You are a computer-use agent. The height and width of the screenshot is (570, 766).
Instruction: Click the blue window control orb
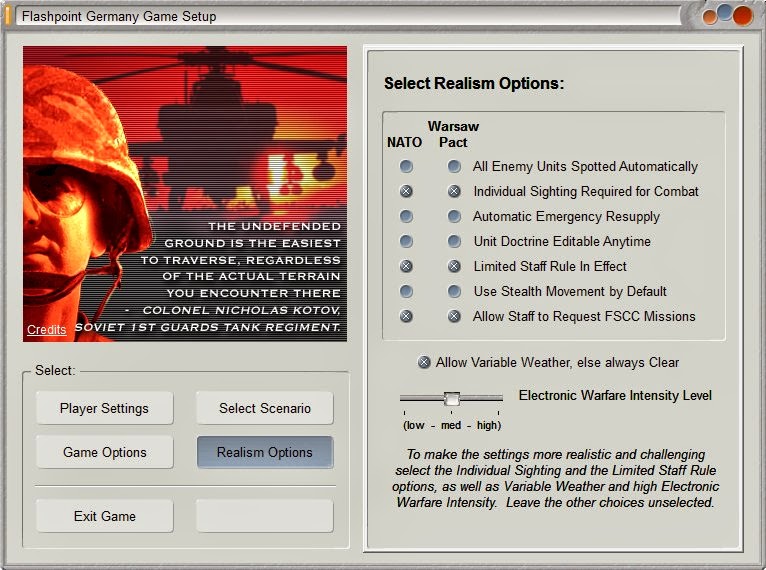point(725,12)
